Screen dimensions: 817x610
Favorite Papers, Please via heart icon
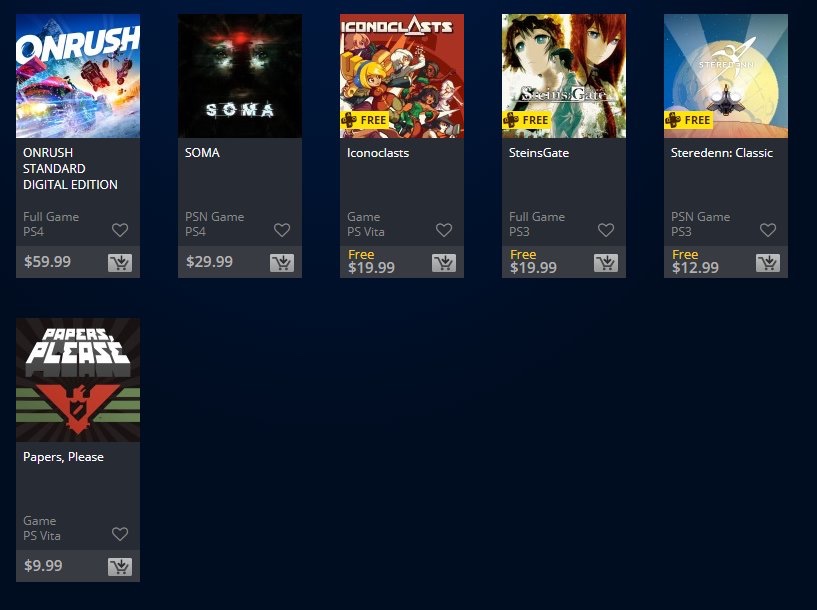(120, 534)
